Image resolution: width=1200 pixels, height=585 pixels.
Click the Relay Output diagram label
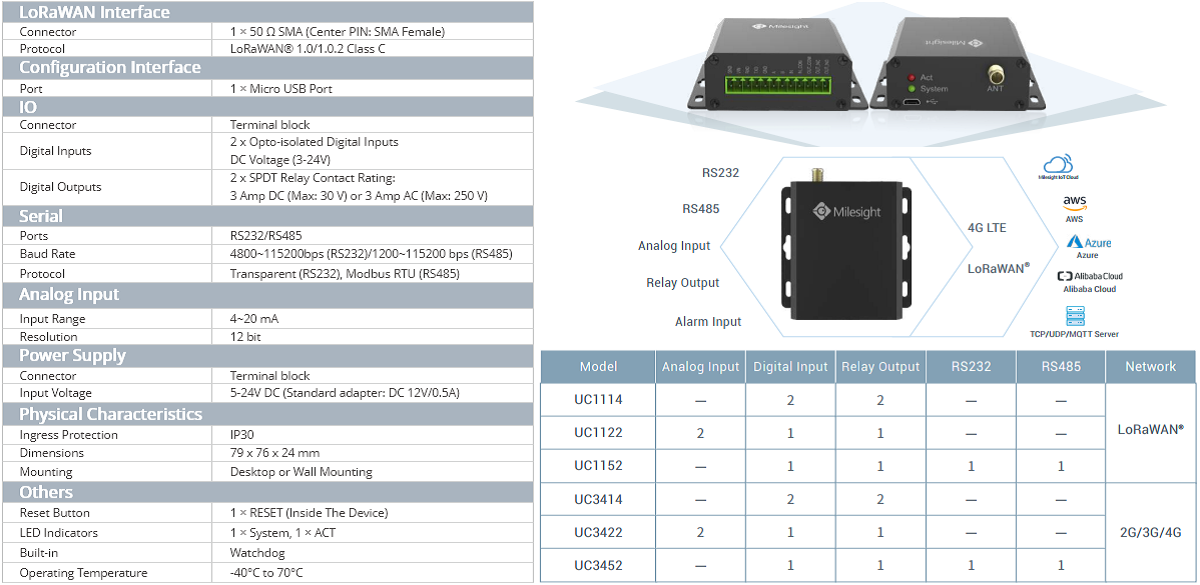point(683,283)
